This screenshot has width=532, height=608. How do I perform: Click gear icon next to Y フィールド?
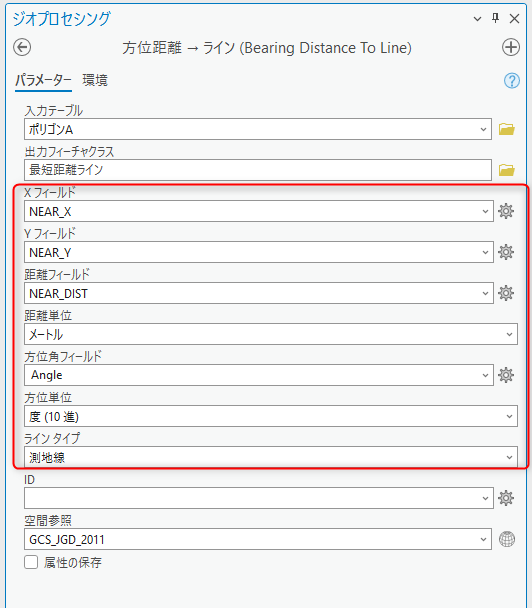506,252
